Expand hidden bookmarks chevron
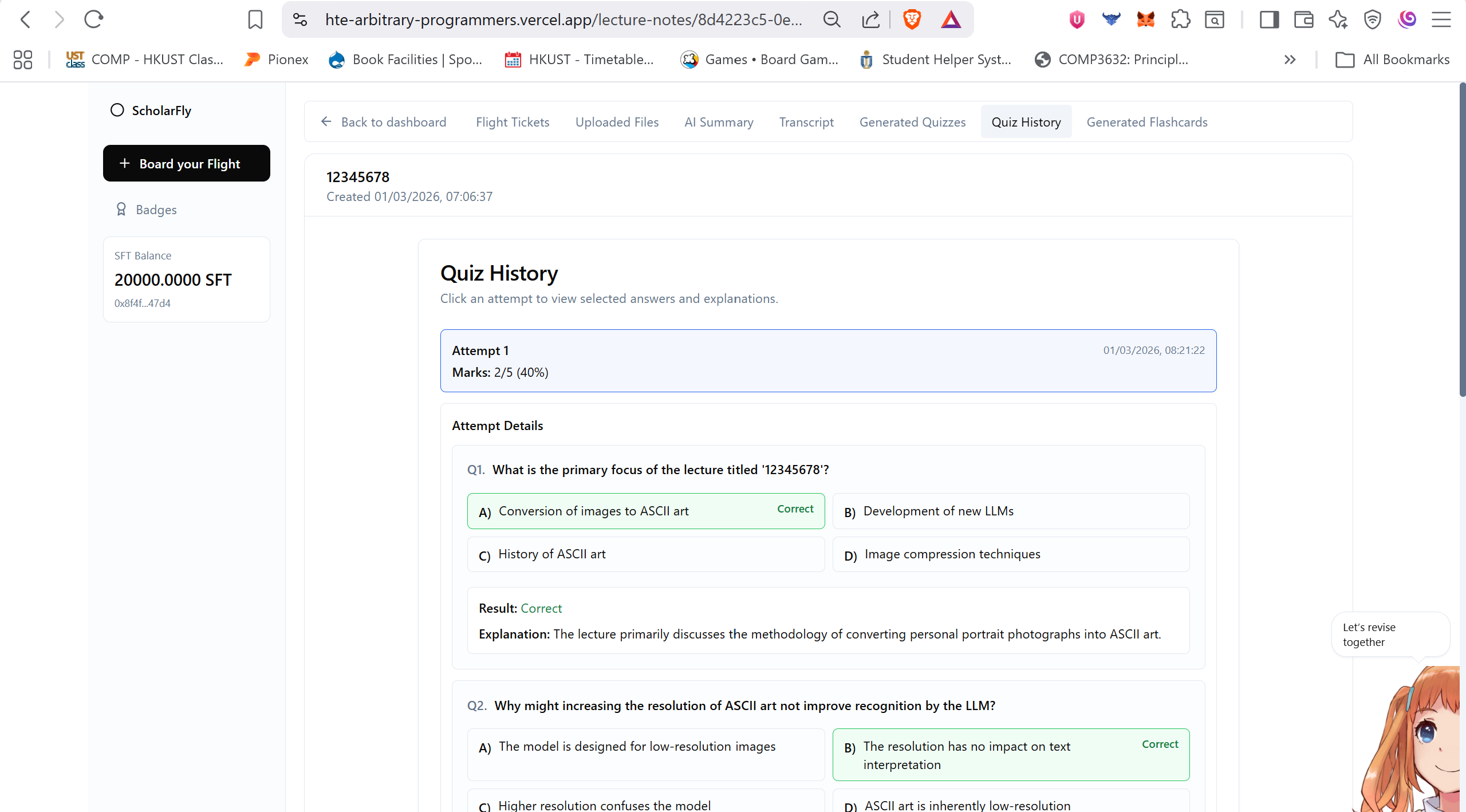 (1290, 60)
